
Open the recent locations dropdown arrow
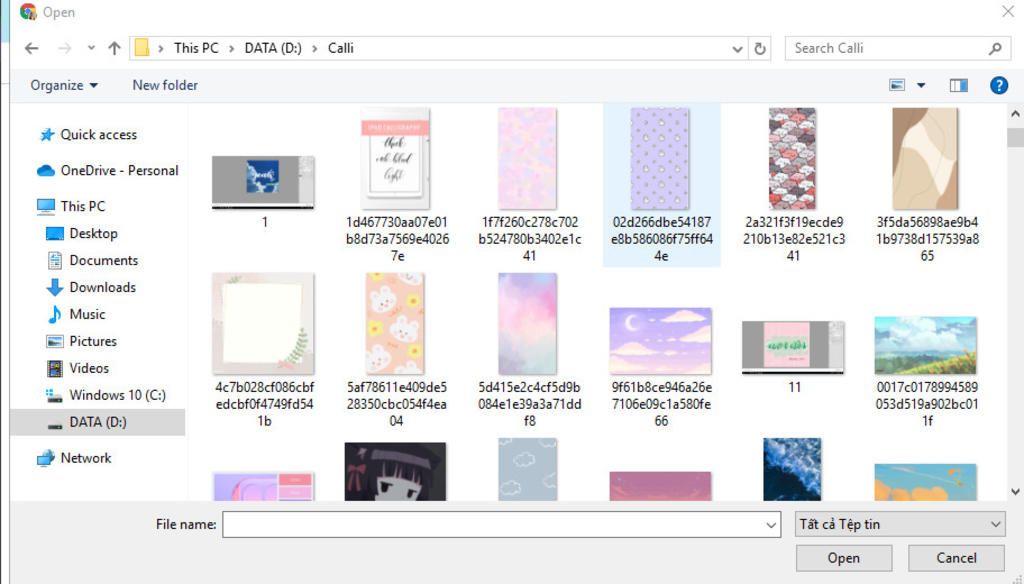[x=91, y=48]
